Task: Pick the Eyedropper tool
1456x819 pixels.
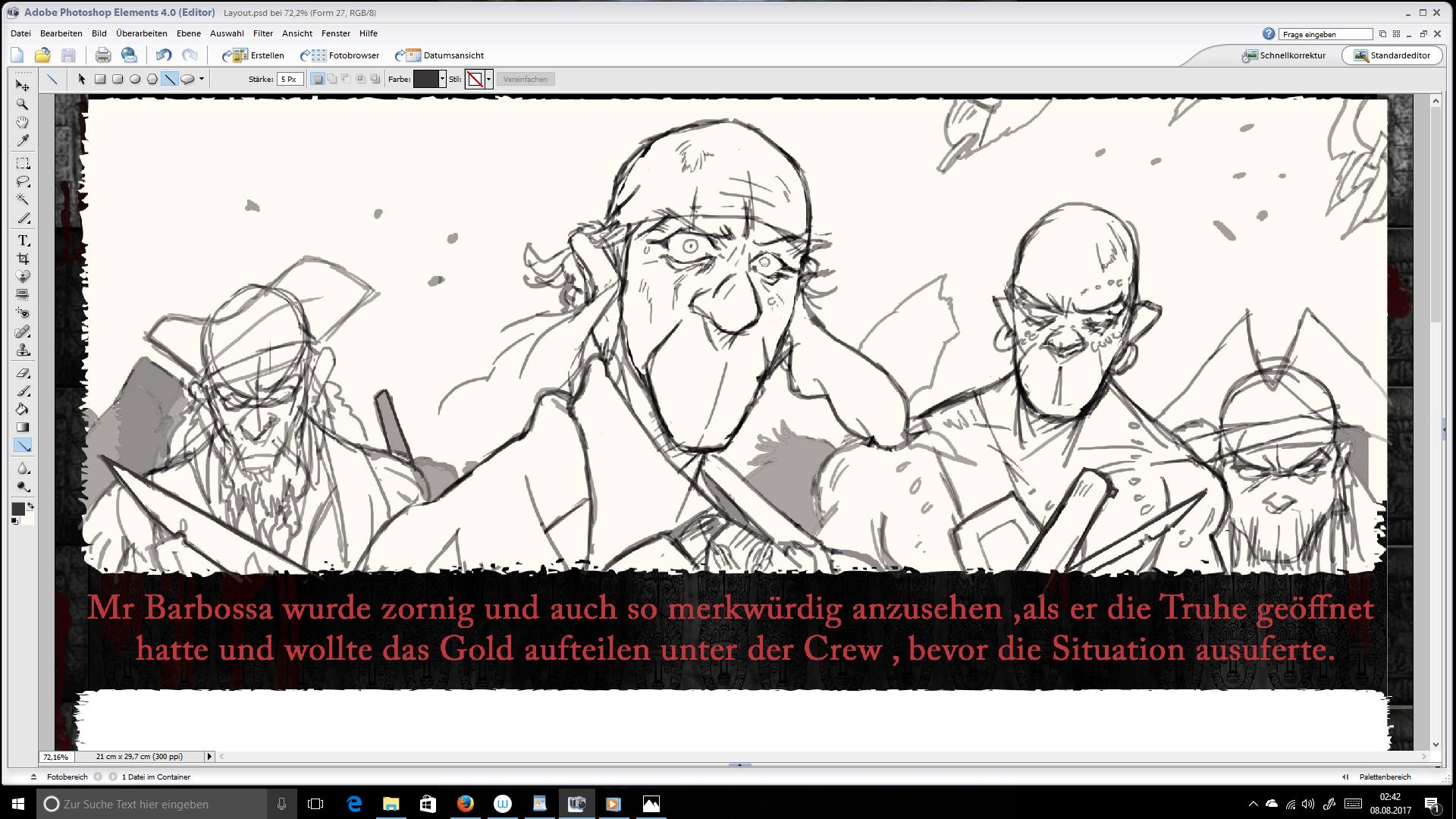Action: [23, 142]
